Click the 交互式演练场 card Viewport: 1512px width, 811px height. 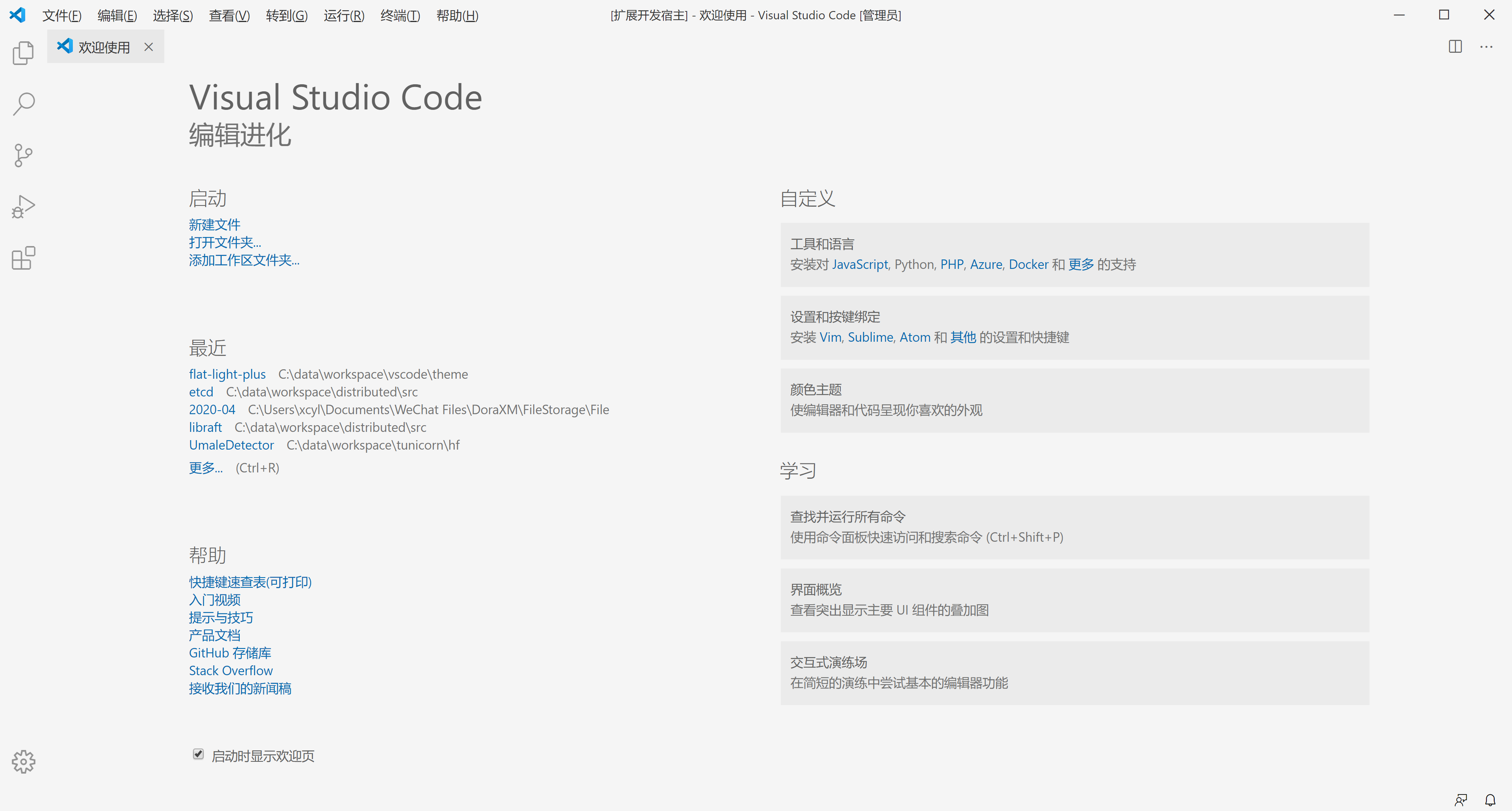point(1074,672)
